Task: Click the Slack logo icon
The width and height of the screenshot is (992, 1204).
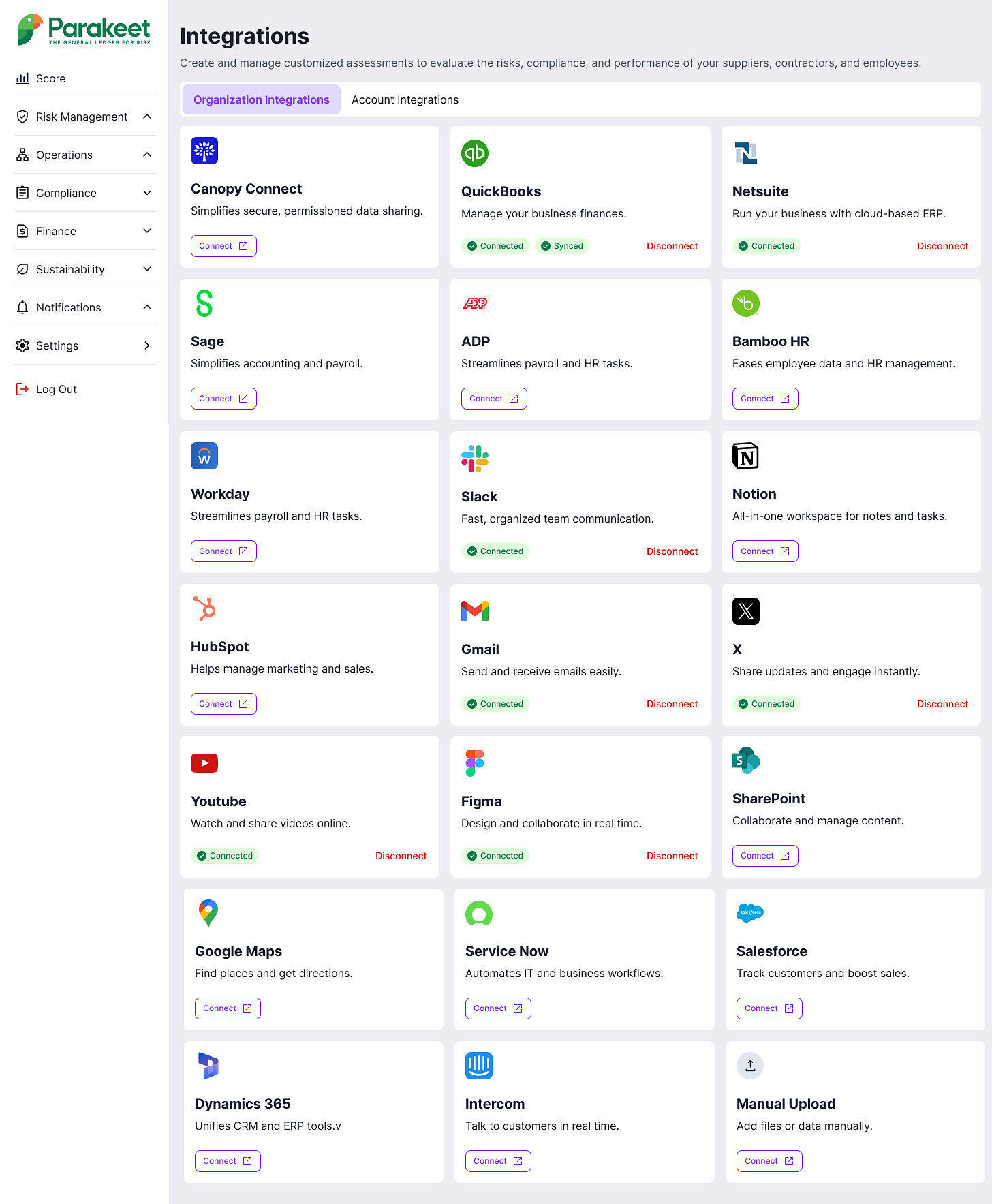Action: [x=475, y=459]
